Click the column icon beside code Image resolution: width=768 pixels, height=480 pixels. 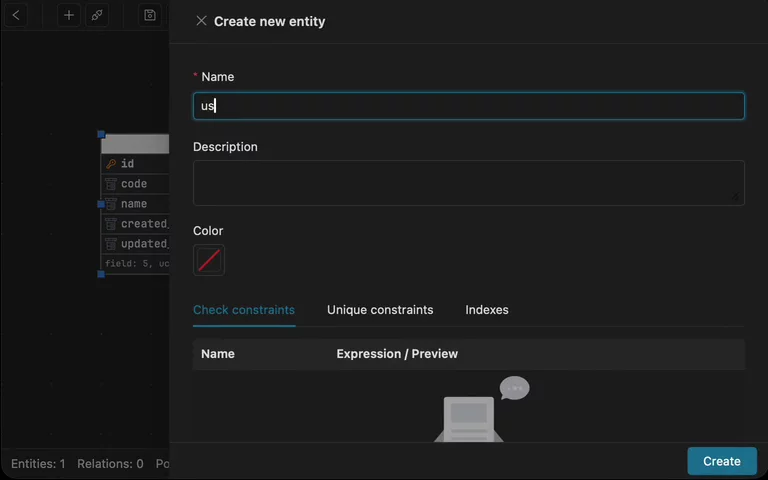pos(111,184)
